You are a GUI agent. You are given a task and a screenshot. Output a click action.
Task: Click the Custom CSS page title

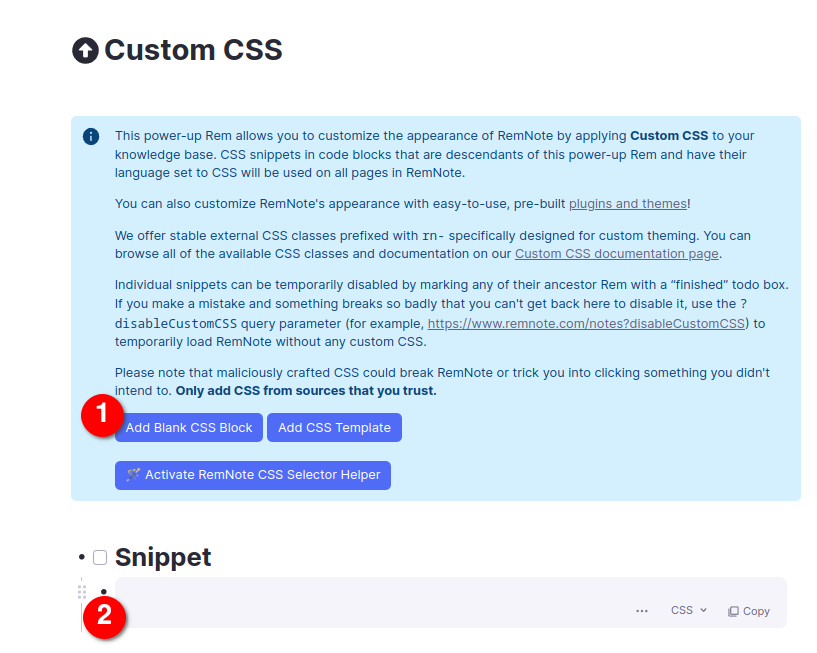[x=193, y=50]
